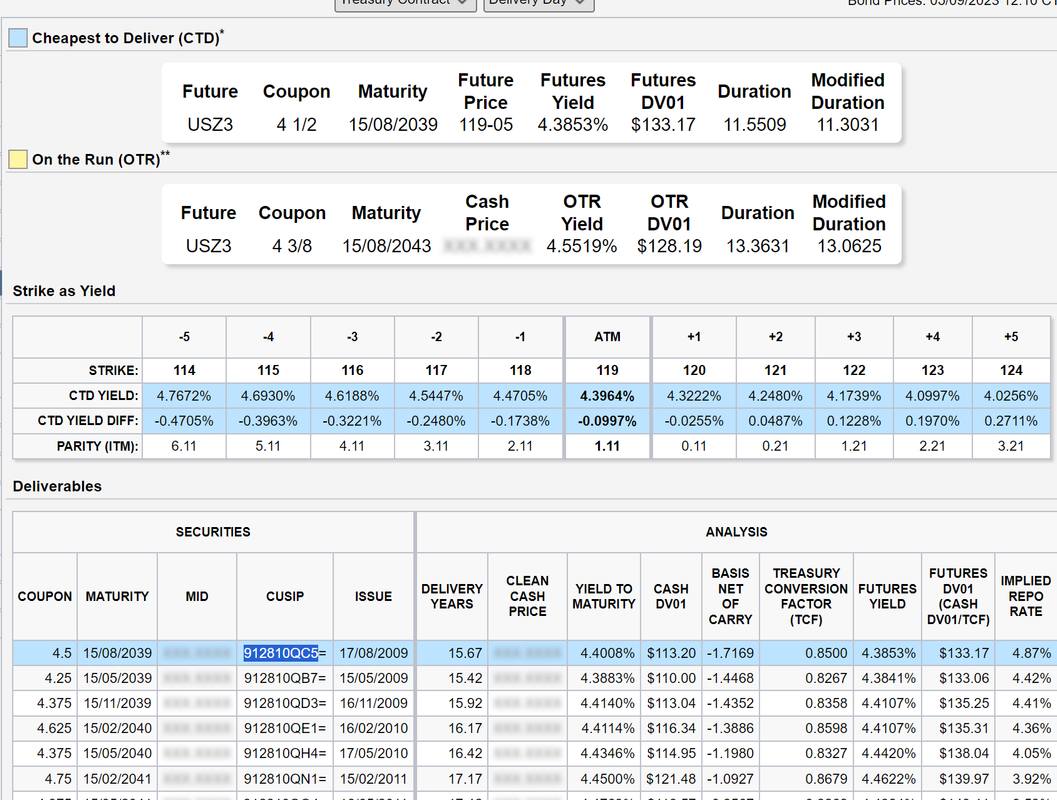Click the TREASURY CONVERSION FACTOR (TCF) header

[x=806, y=596]
